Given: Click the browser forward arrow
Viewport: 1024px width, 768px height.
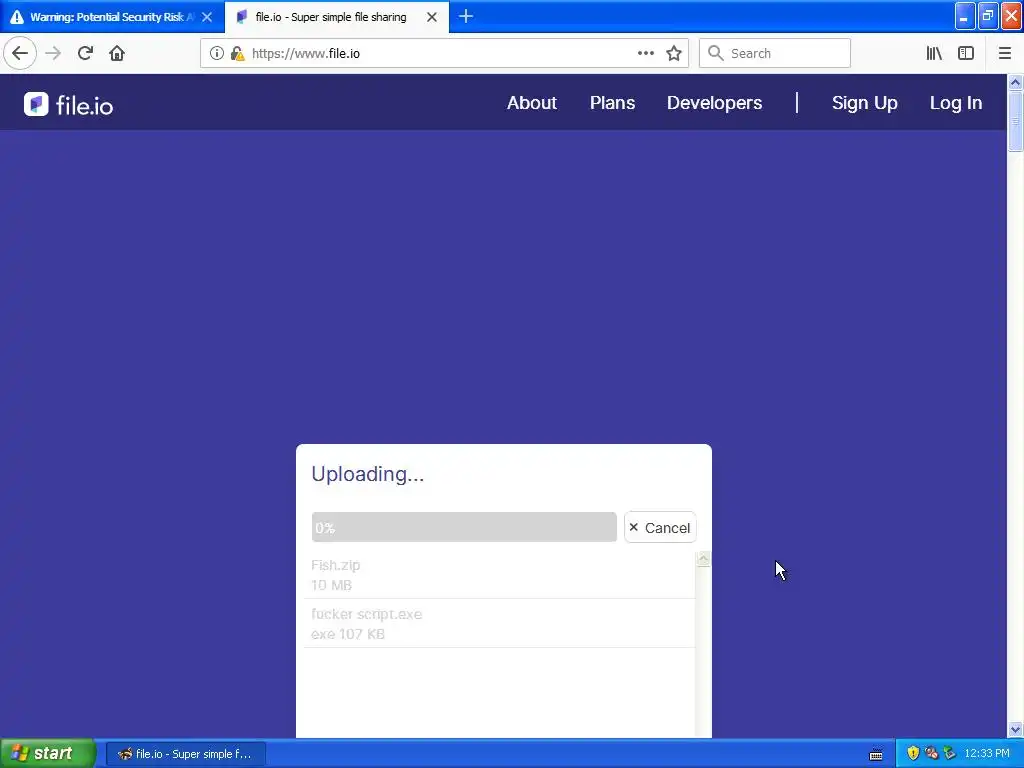Looking at the screenshot, I should pyautogui.click(x=53, y=53).
